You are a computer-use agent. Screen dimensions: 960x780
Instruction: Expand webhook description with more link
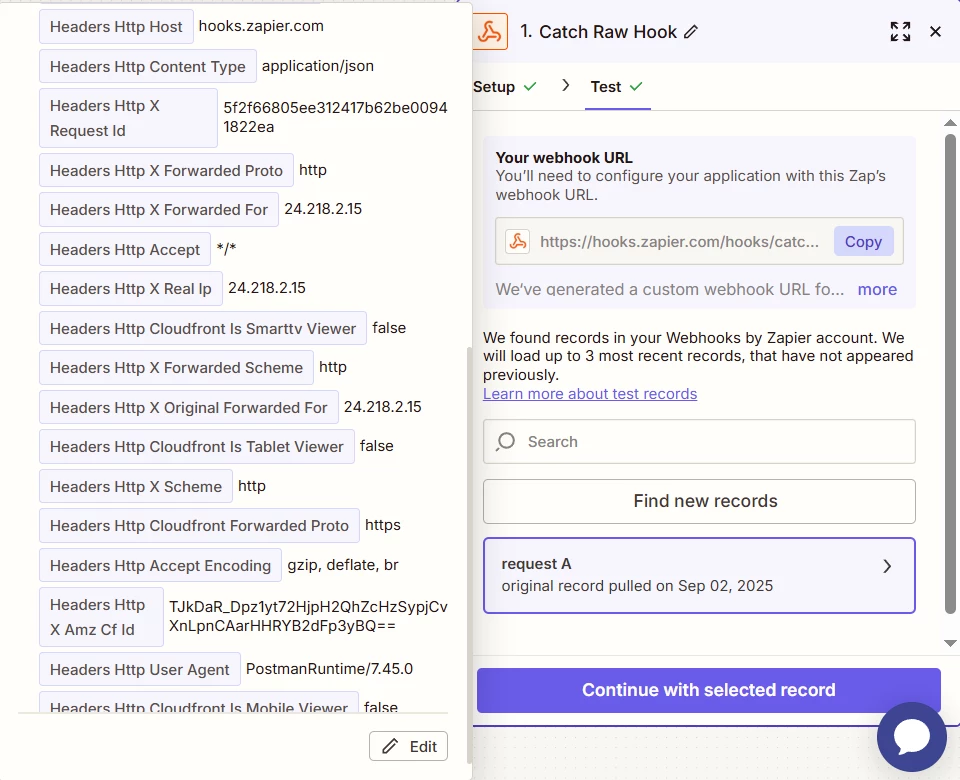877,290
